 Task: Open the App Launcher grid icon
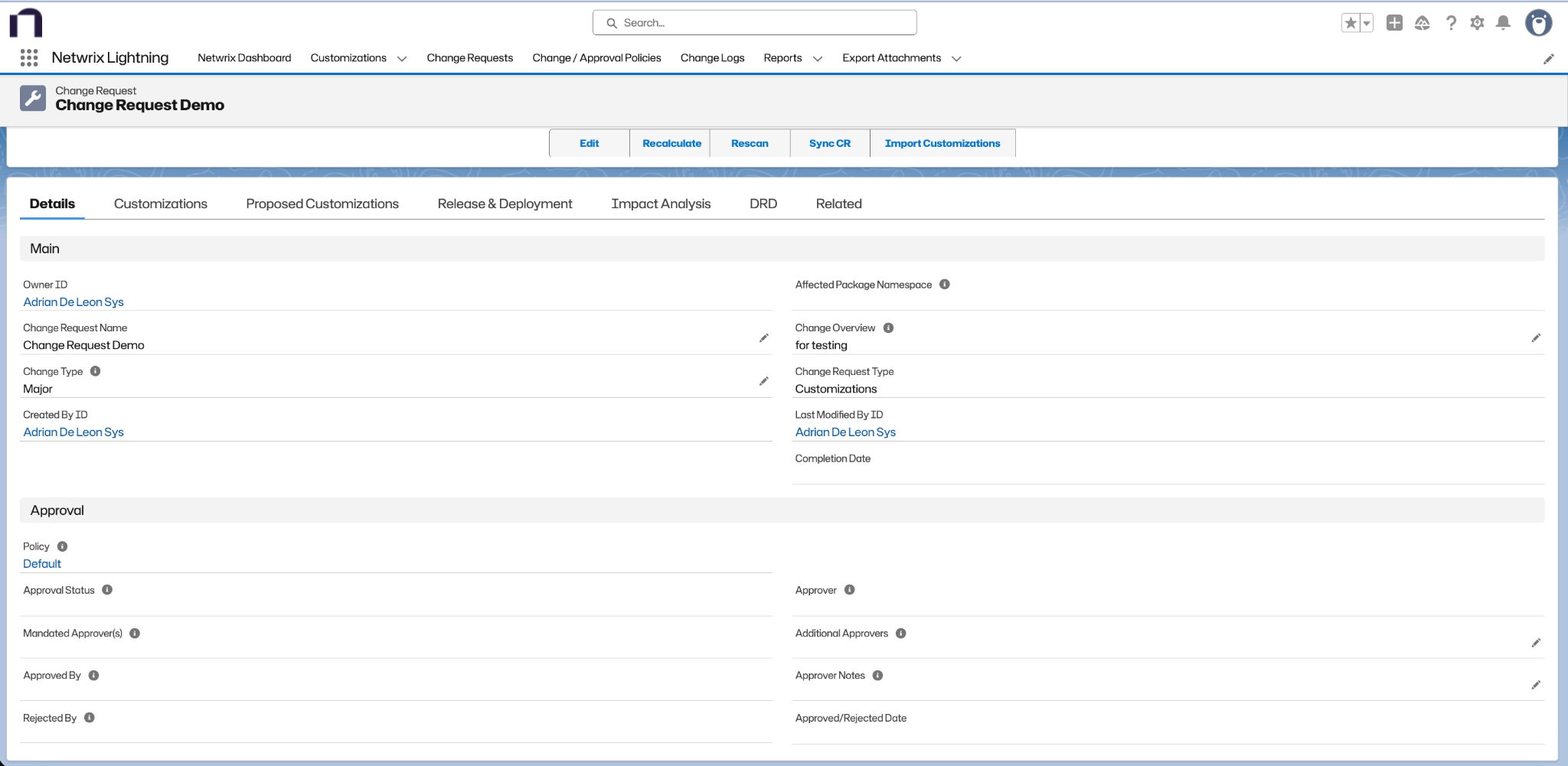click(29, 58)
